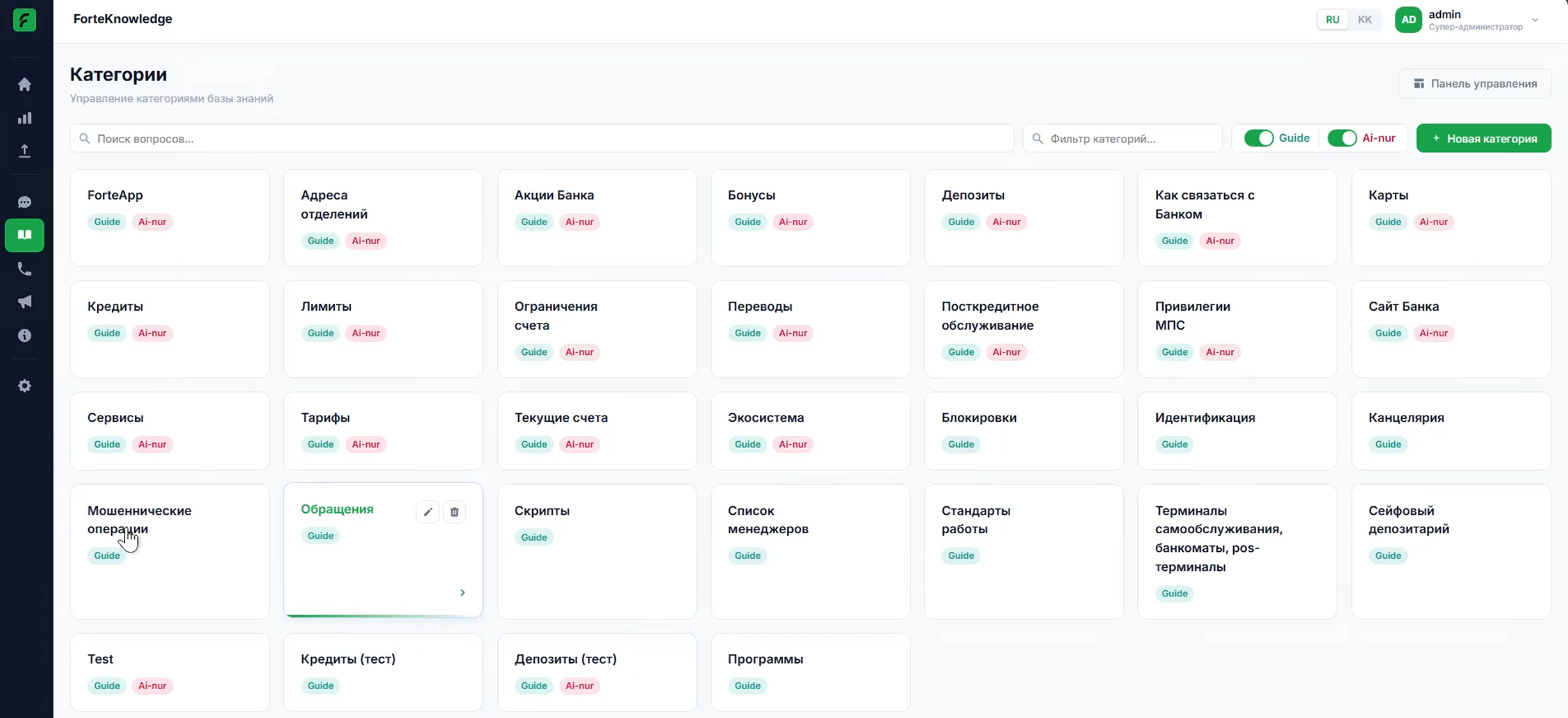Open the Адреса отделений category
The width and height of the screenshot is (1568, 718).
tap(383, 218)
